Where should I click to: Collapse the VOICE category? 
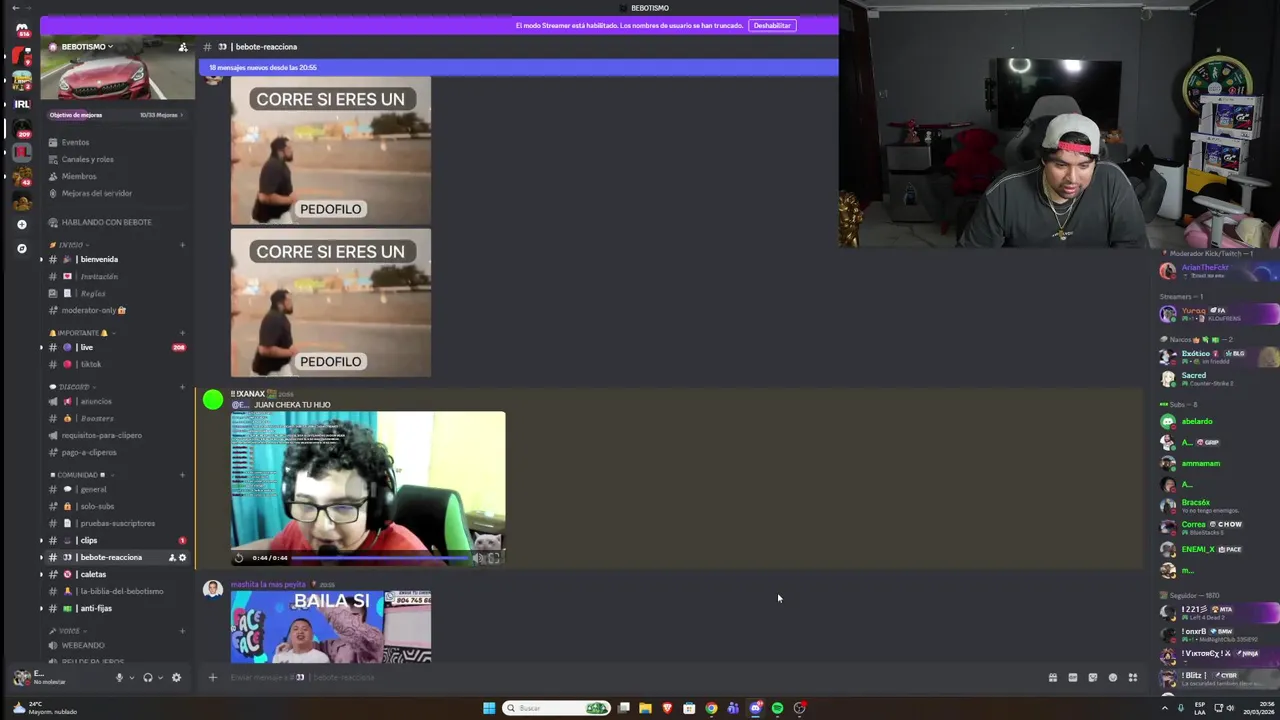click(70, 631)
